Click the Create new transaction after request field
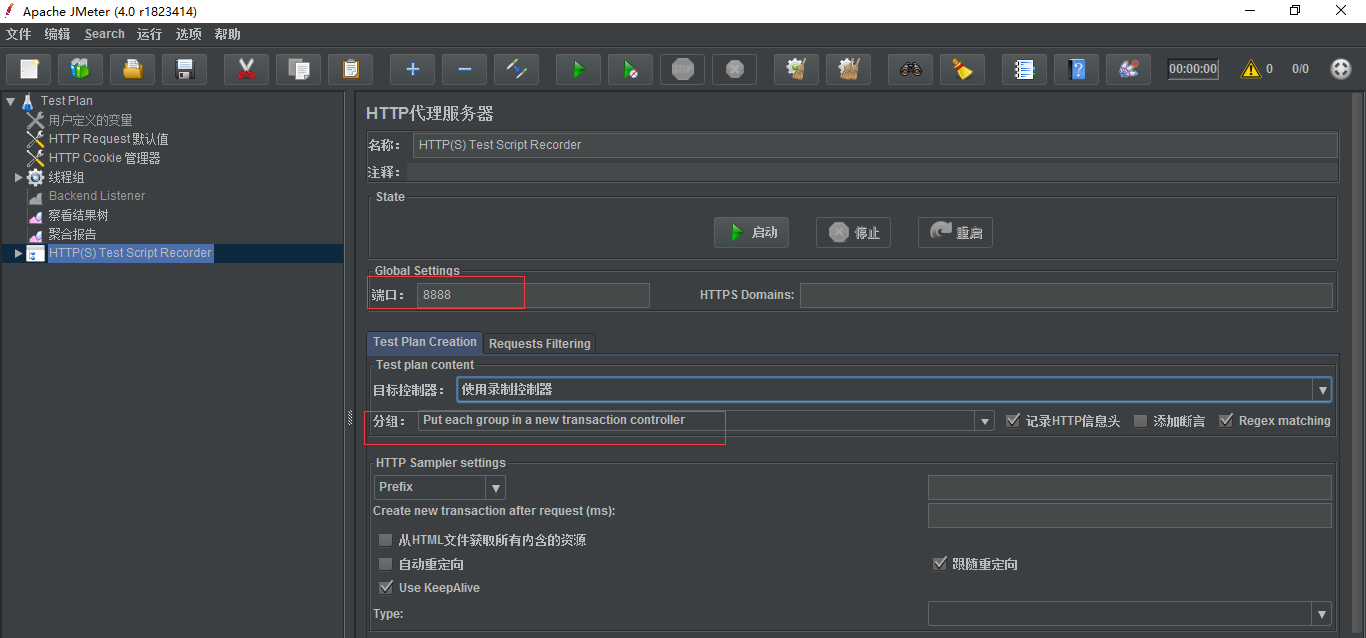 [1130, 515]
